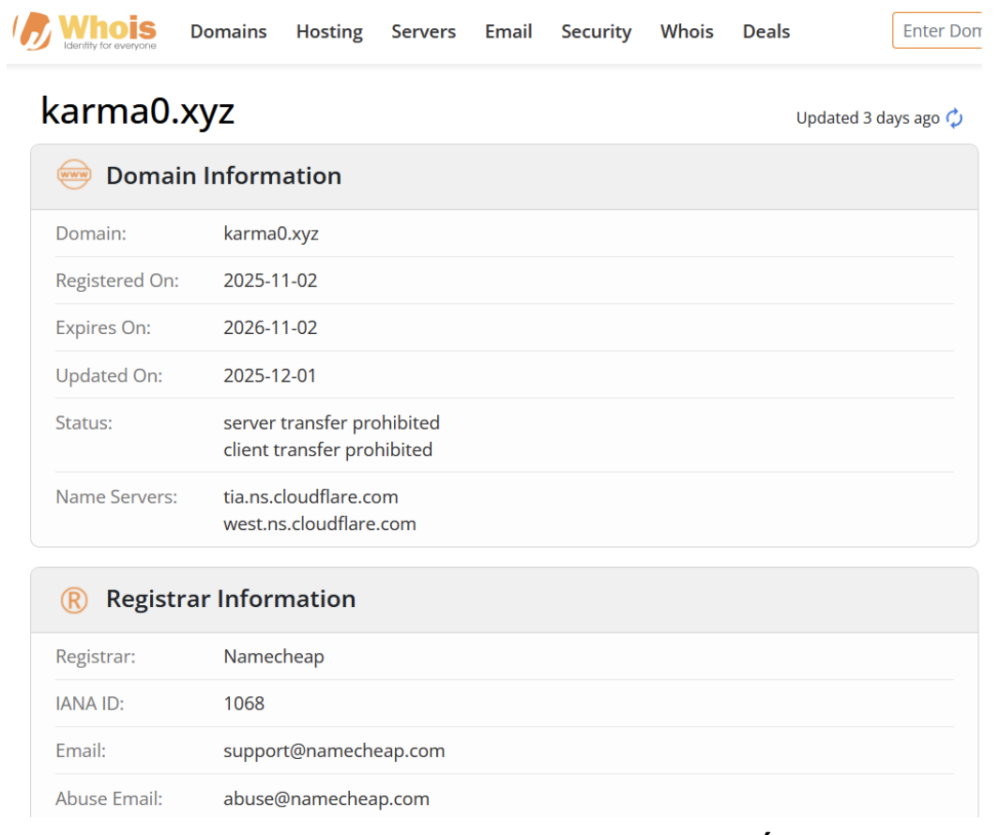
Task: Go to the Email navigation item
Action: coord(508,31)
